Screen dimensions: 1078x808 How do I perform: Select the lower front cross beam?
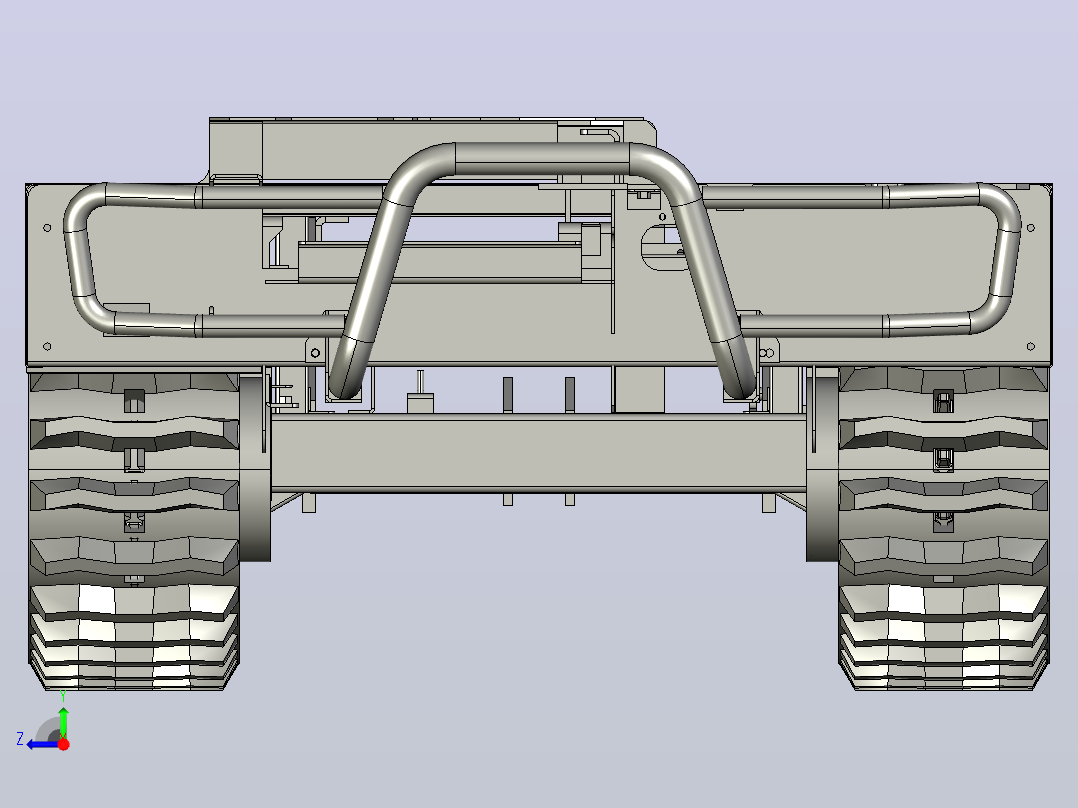[x=538, y=452]
